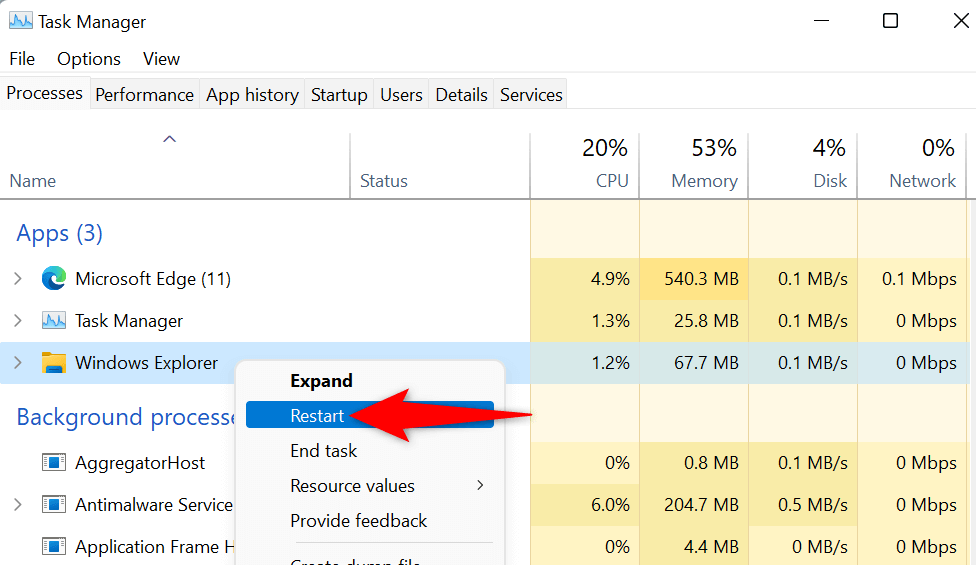Click the AggregatorHost process icon
Image resolution: width=976 pixels, height=565 pixels.
54,463
